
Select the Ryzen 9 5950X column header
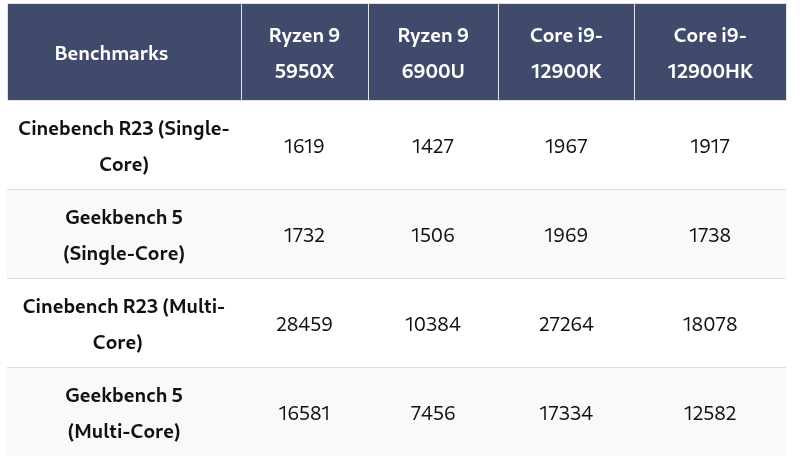pyautogui.click(x=304, y=53)
